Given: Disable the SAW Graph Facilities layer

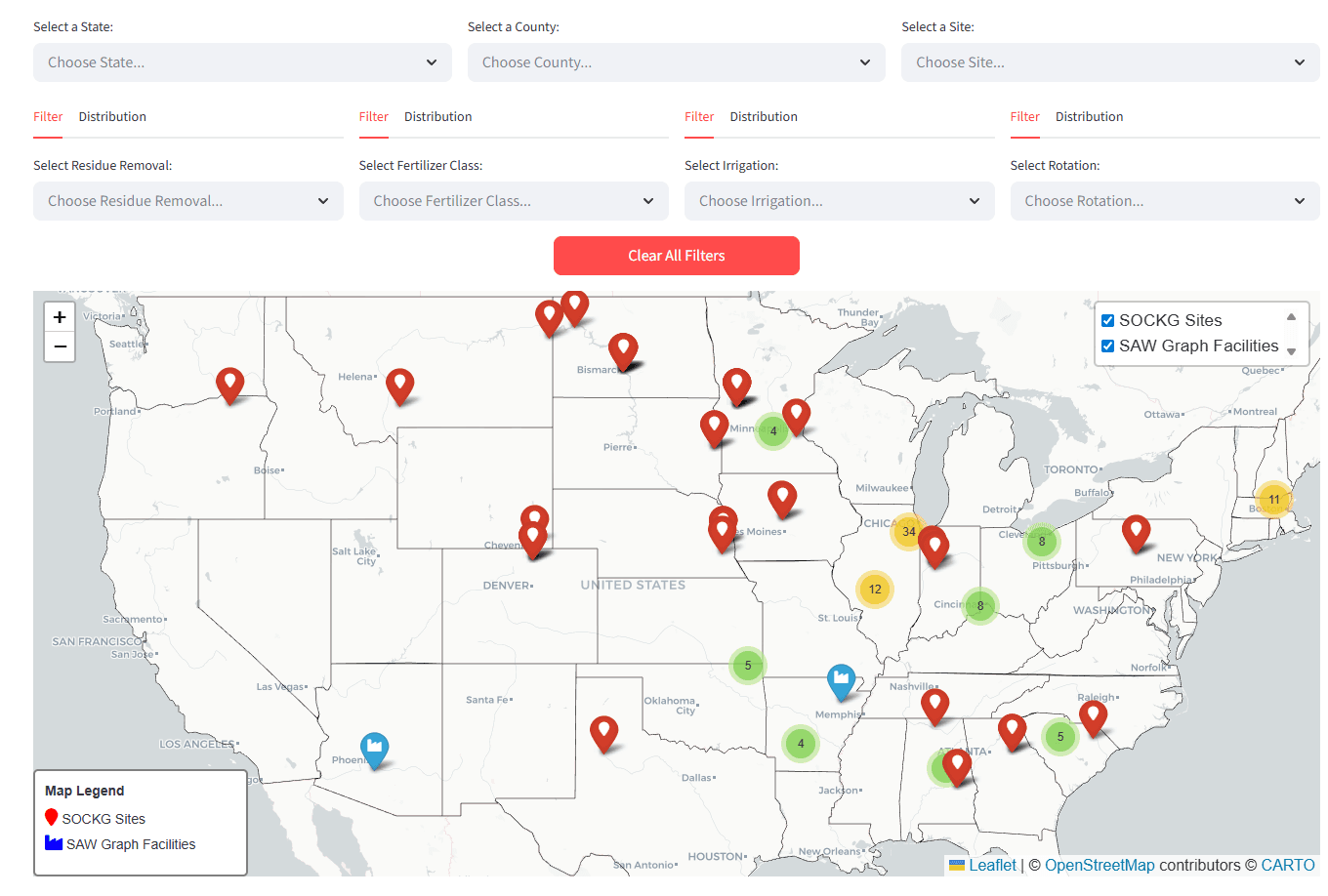Looking at the screenshot, I should point(1107,346).
